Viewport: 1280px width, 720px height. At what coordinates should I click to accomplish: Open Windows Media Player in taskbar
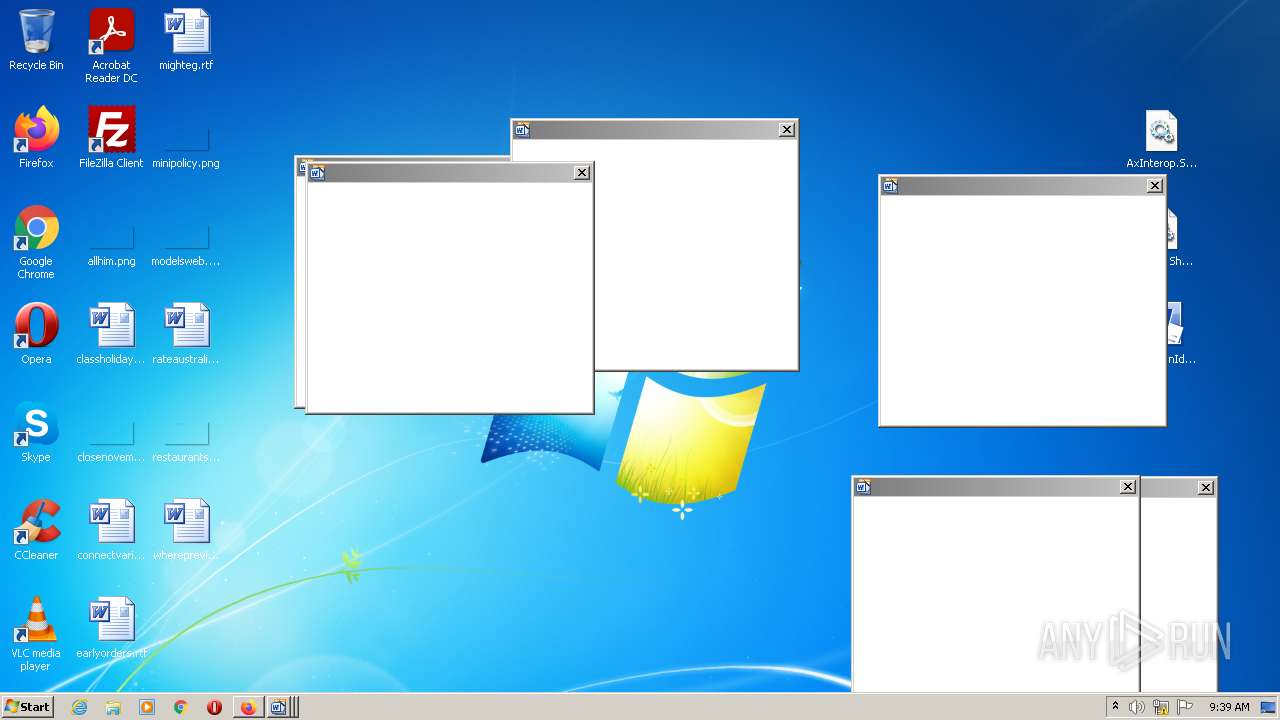(147, 707)
